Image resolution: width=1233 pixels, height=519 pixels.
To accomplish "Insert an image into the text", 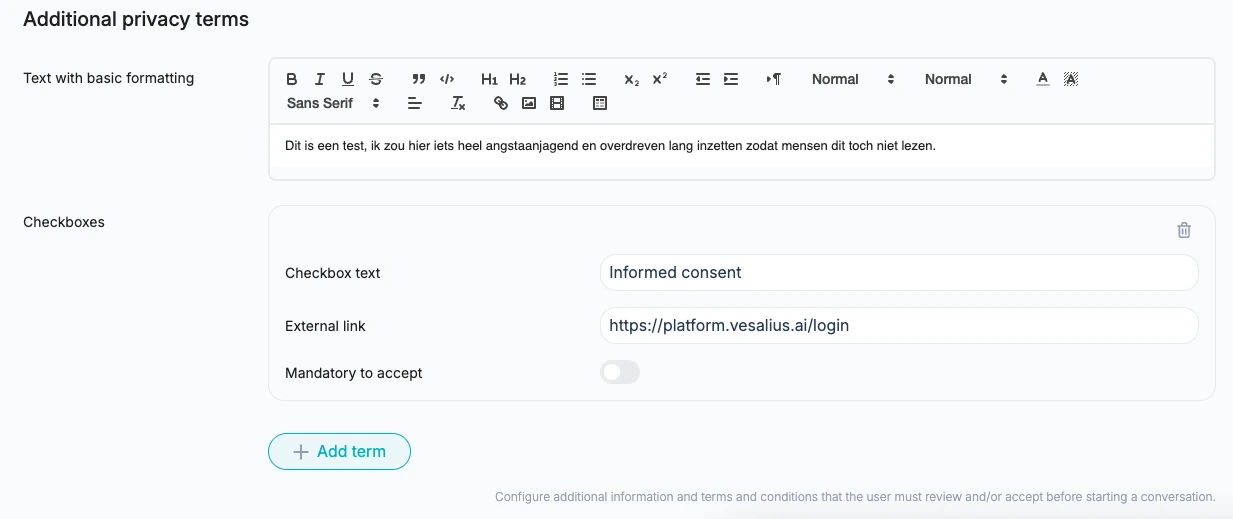I will coord(529,103).
